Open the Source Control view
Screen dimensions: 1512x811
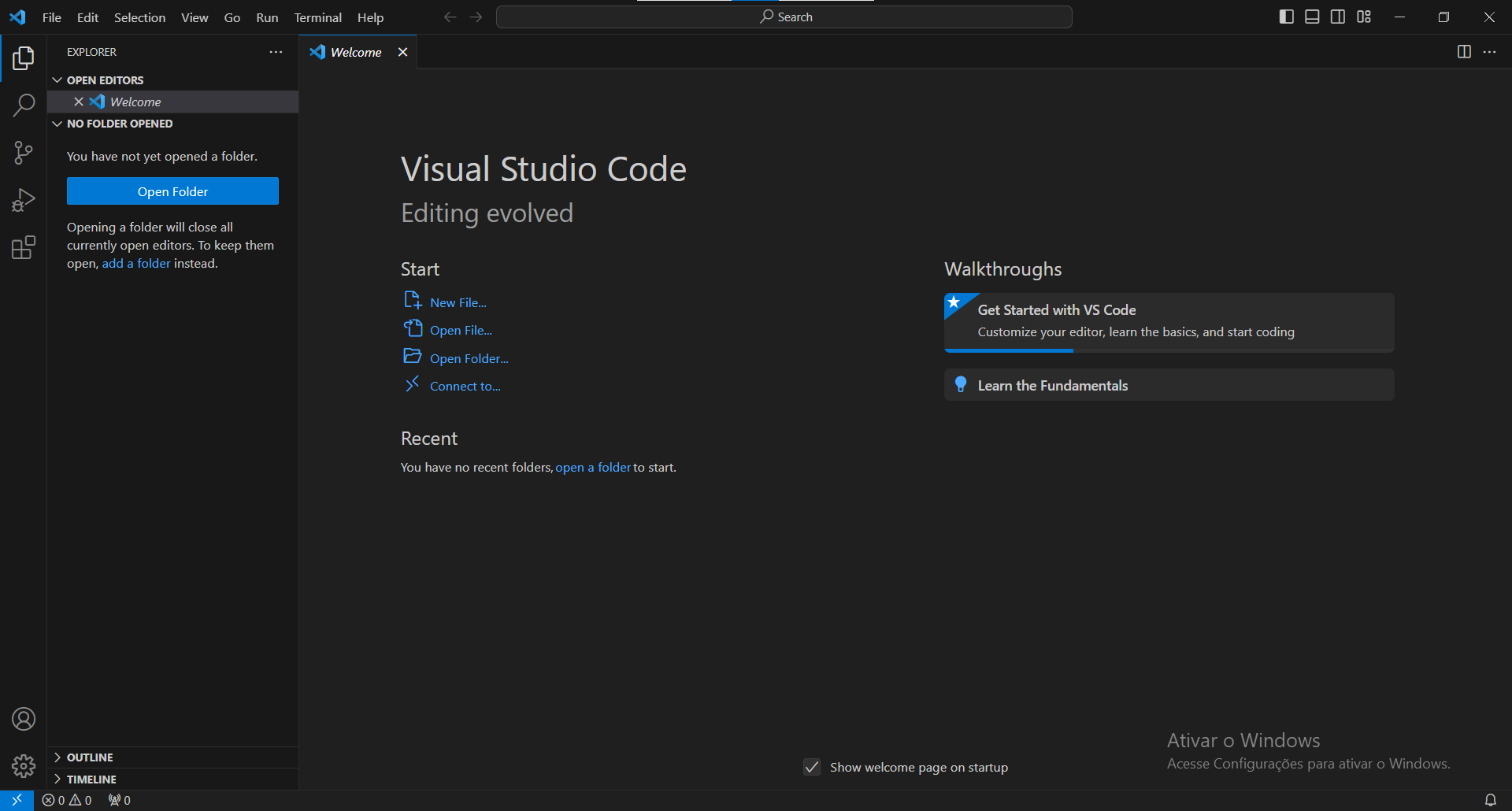(x=24, y=153)
